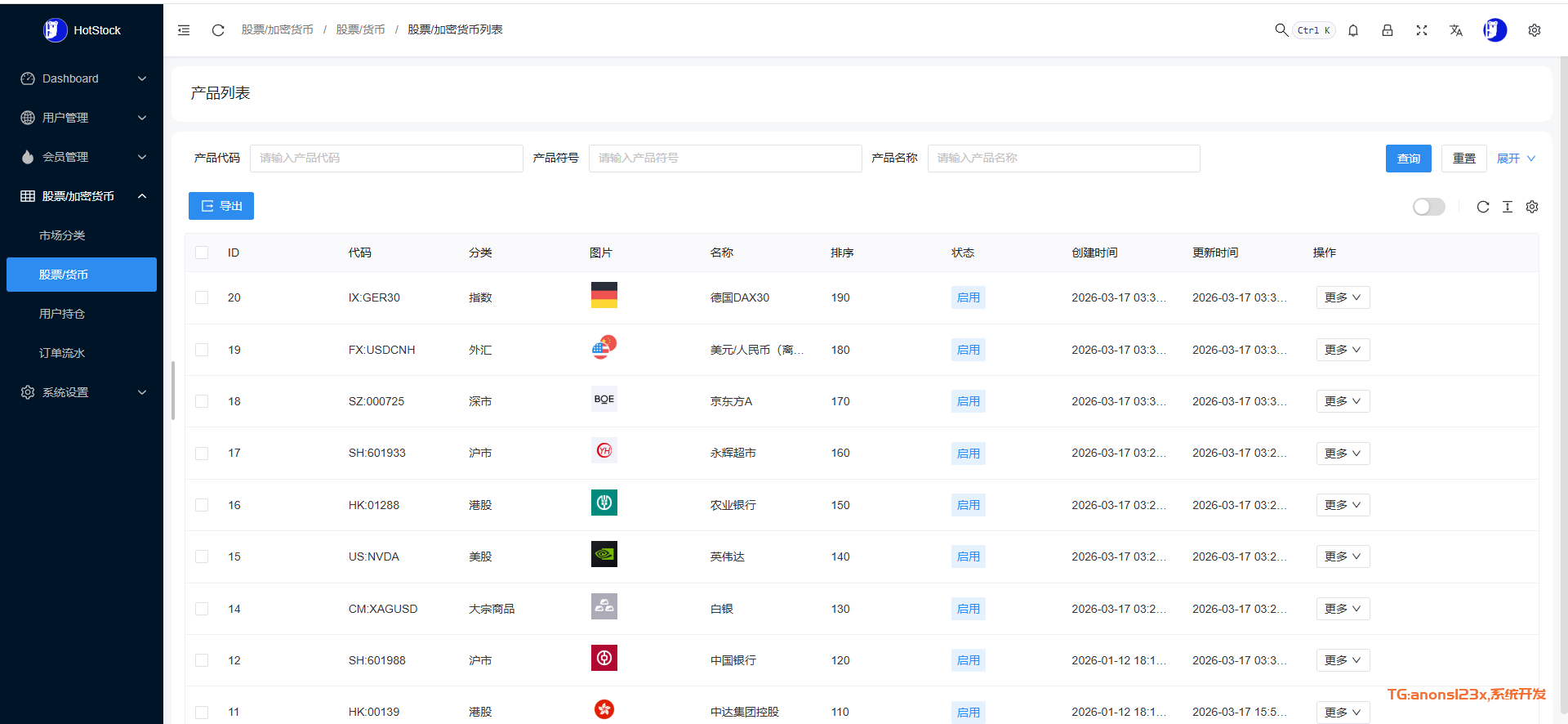Go to 订单流水 menu item
1568x724 pixels.
click(x=62, y=353)
